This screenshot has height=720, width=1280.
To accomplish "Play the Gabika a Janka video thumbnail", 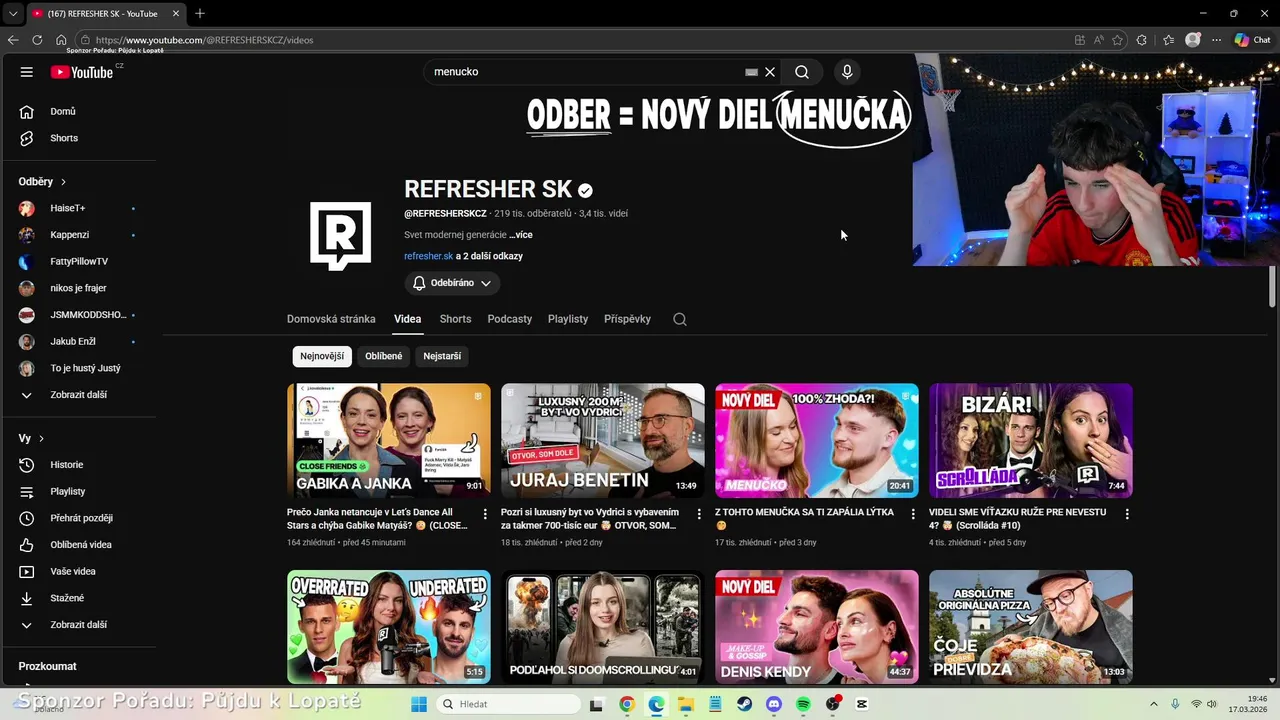I will coord(389,441).
